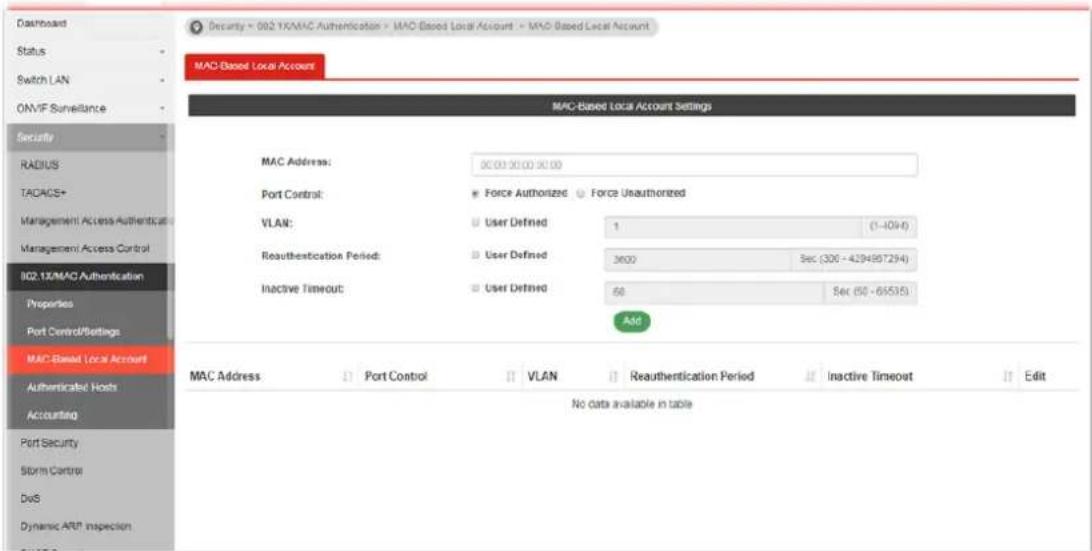Click the breadcrumb location icon
This screenshot has height=551, width=1092.
[x=197, y=26]
